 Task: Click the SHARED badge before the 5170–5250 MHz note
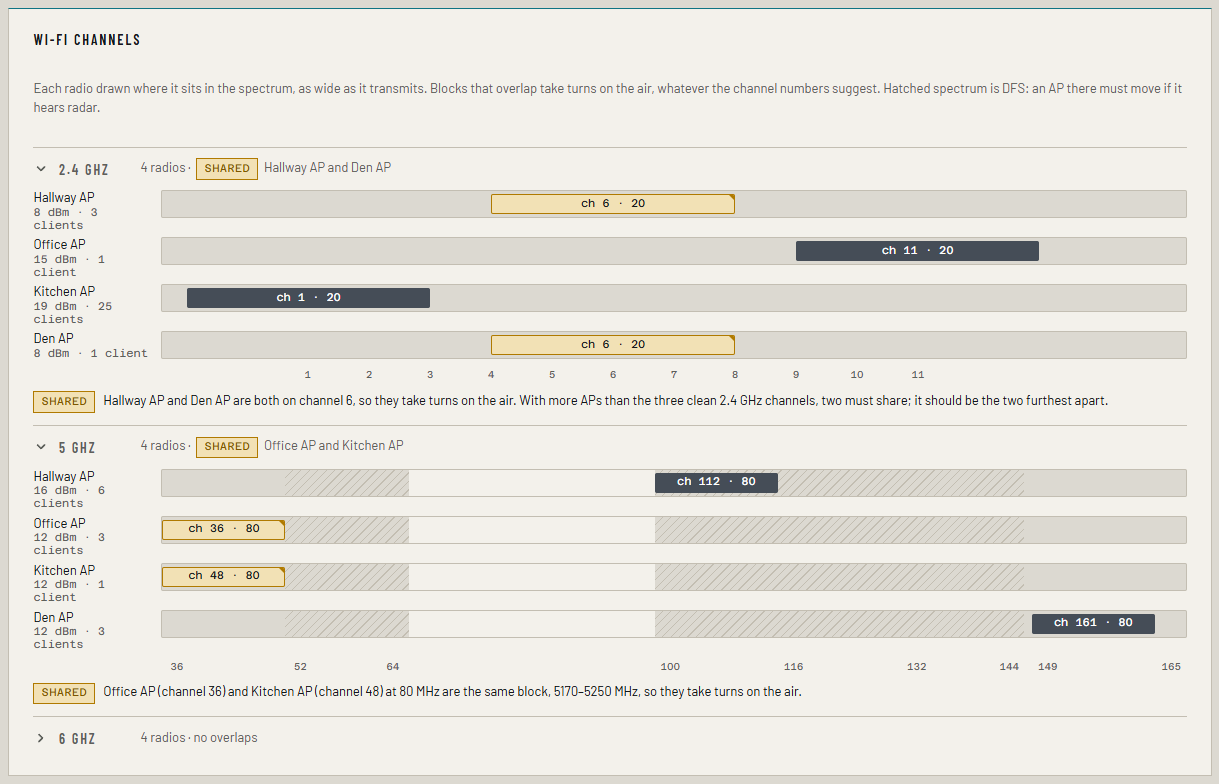click(x=65, y=693)
